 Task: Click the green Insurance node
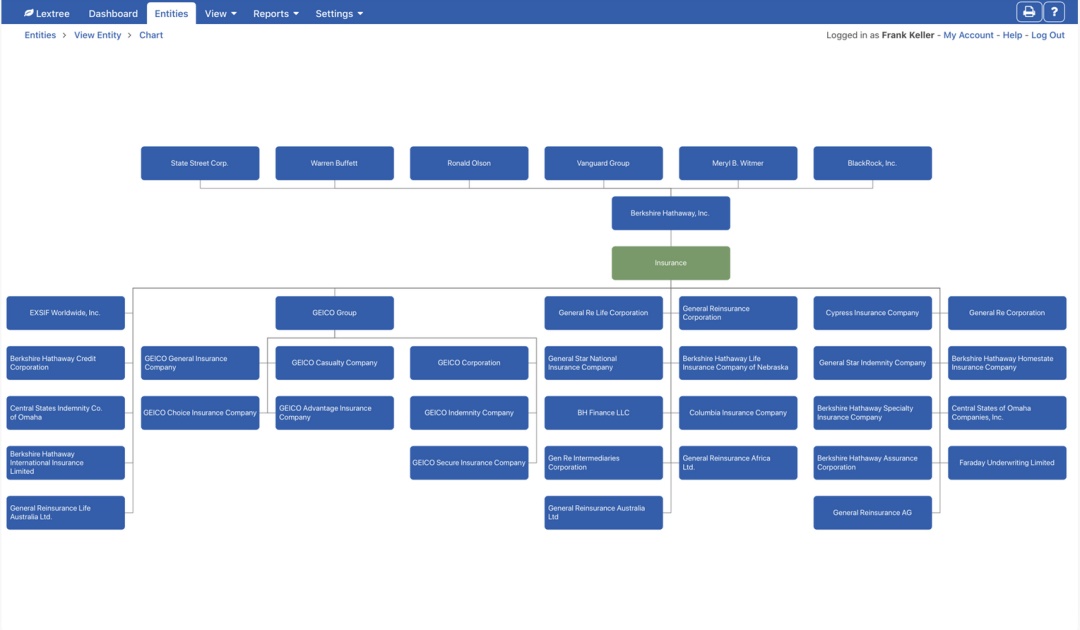(x=671, y=263)
